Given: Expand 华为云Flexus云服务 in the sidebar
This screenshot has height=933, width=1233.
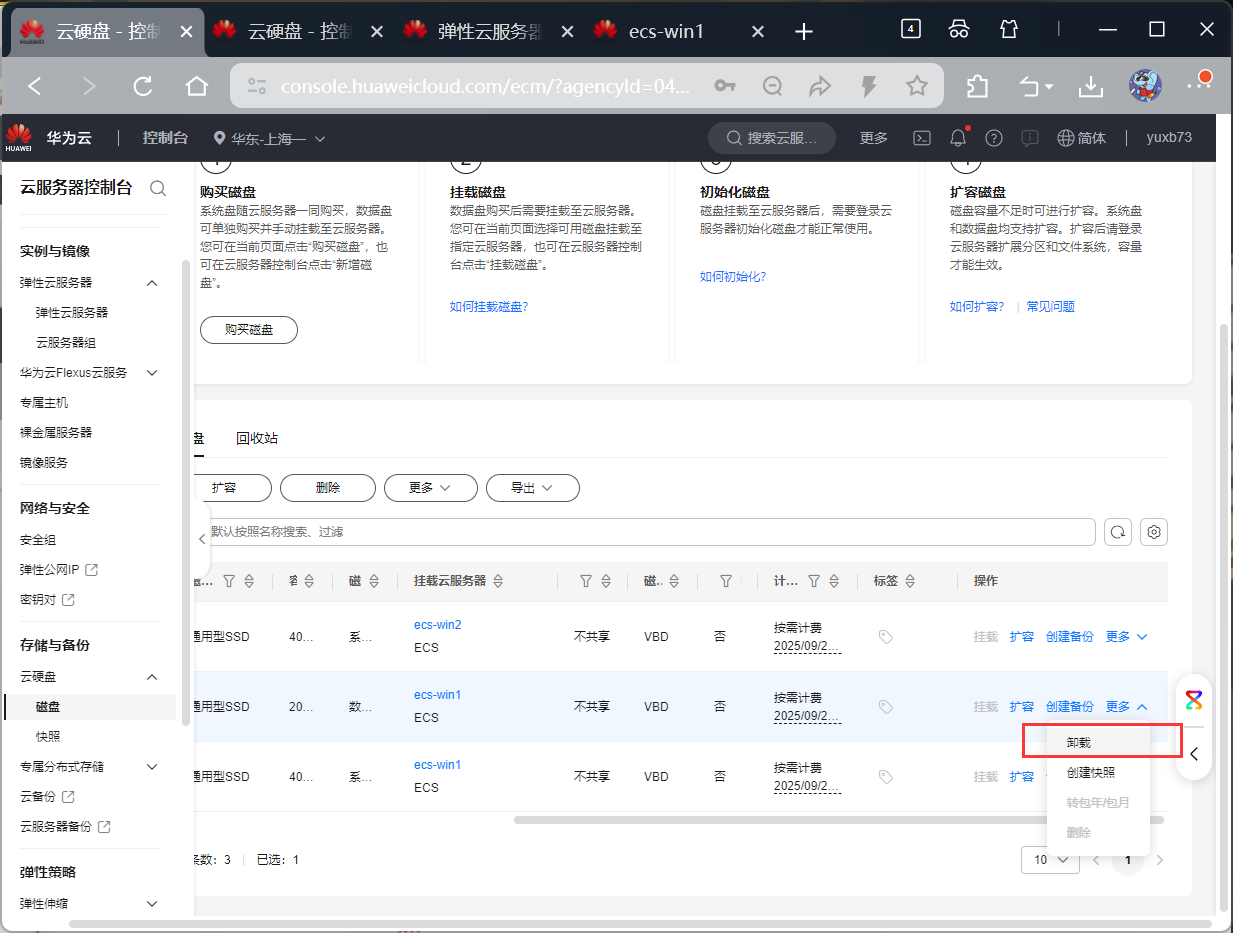Looking at the screenshot, I should tap(152, 373).
